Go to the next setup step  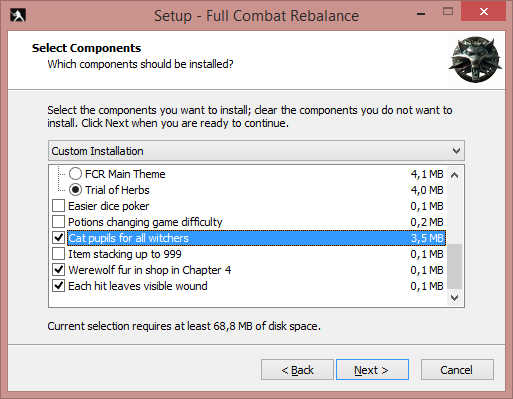click(x=372, y=370)
